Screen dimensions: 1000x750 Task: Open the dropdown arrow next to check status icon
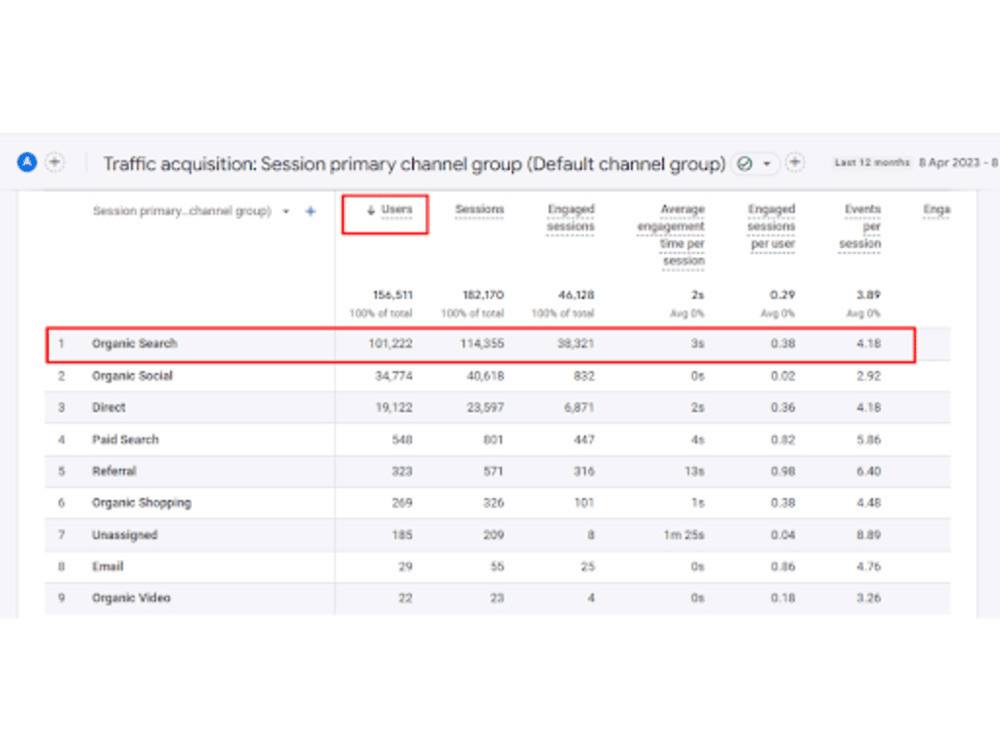coord(767,164)
